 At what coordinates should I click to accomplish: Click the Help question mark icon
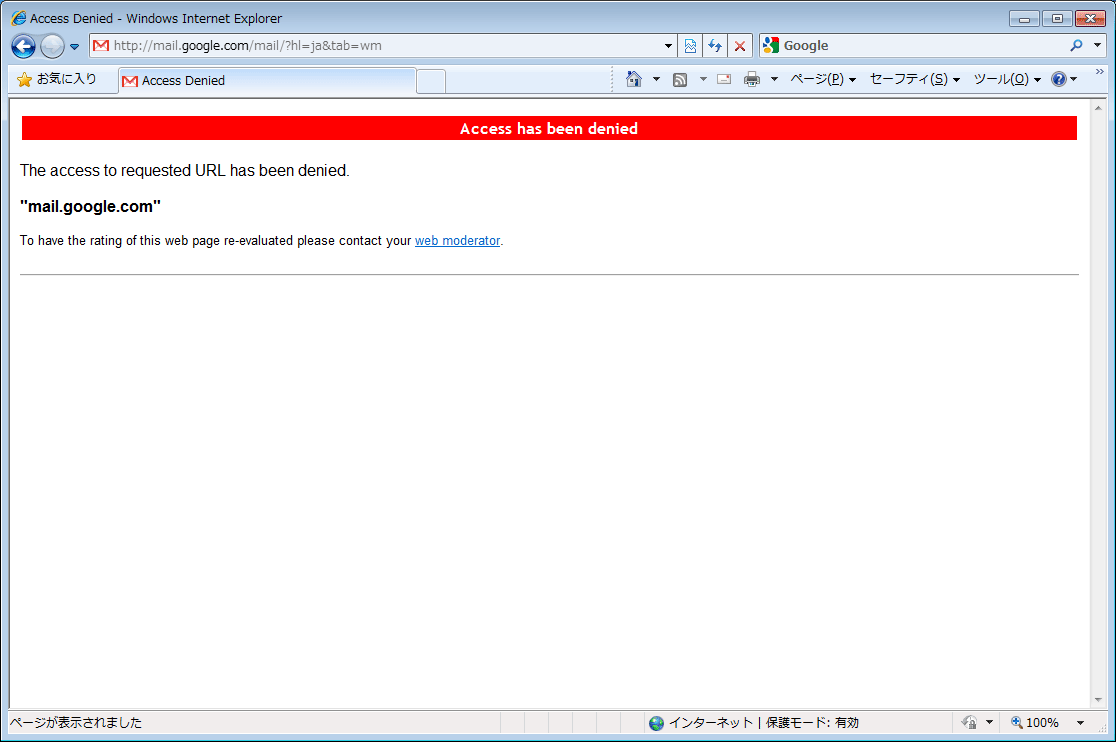(x=1058, y=79)
